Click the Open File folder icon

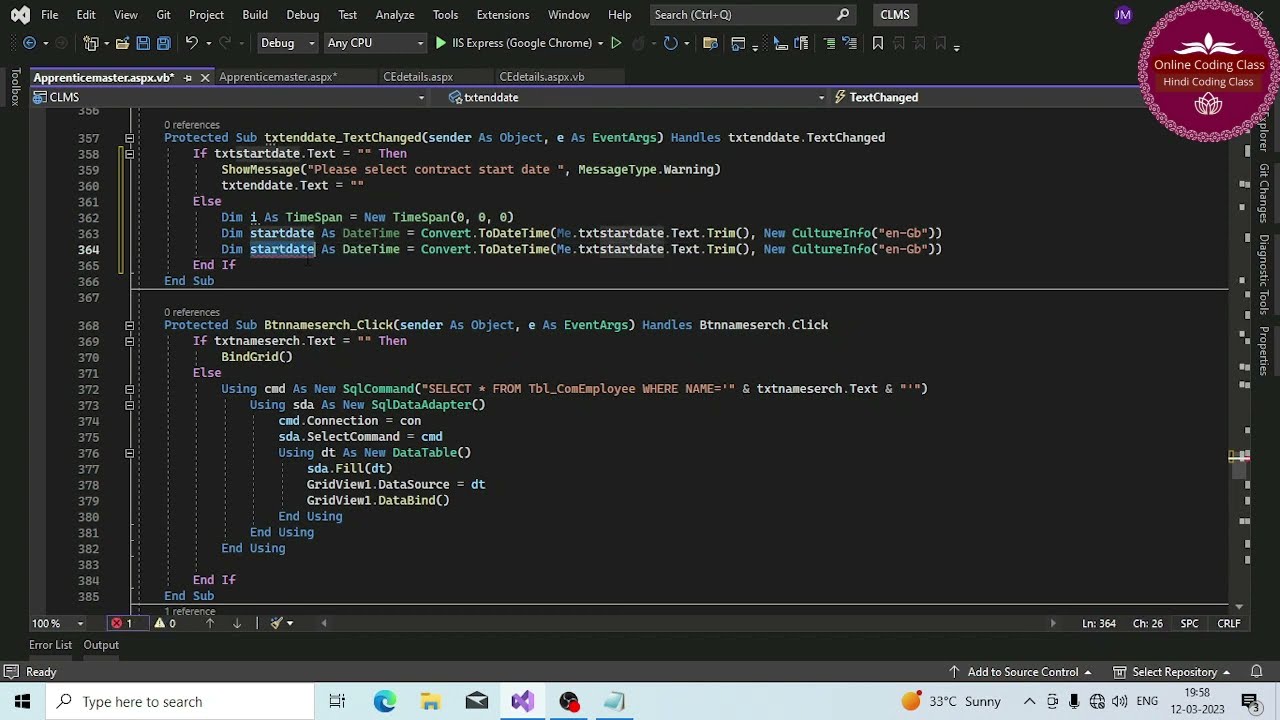click(122, 43)
